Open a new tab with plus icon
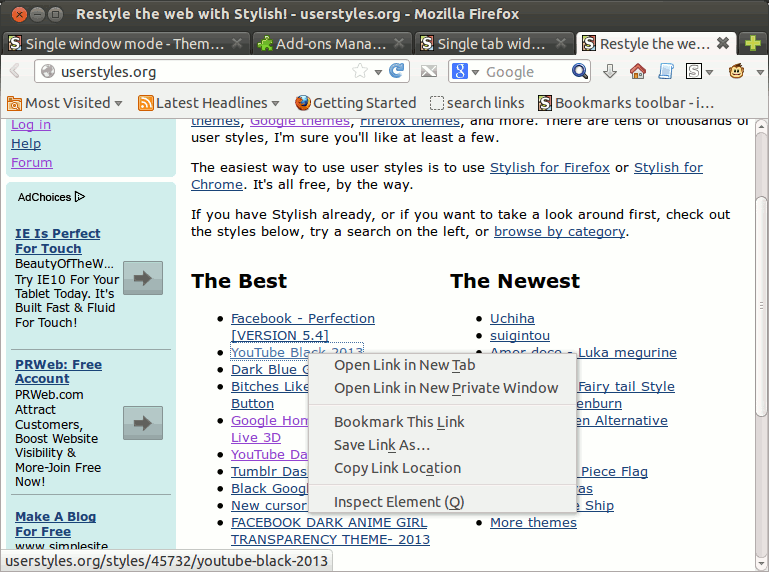The width and height of the screenshot is (769, 572). pyautogui.click(x=753, y=44)
